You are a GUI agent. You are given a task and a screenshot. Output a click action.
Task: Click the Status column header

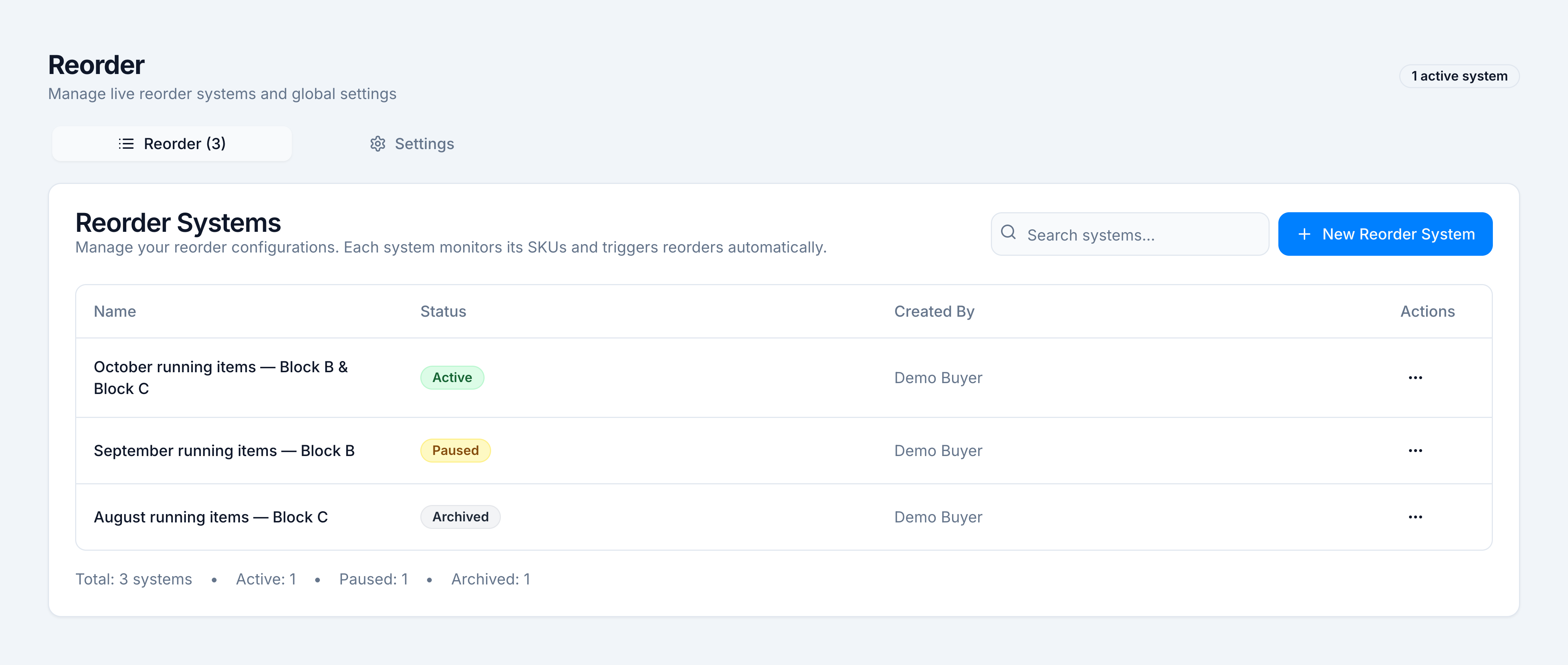(x=443, y=312)
